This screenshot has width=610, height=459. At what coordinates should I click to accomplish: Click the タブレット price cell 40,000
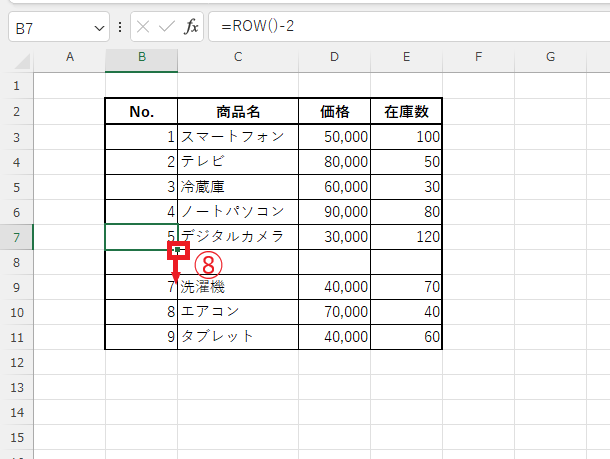(x=335, y=337)
